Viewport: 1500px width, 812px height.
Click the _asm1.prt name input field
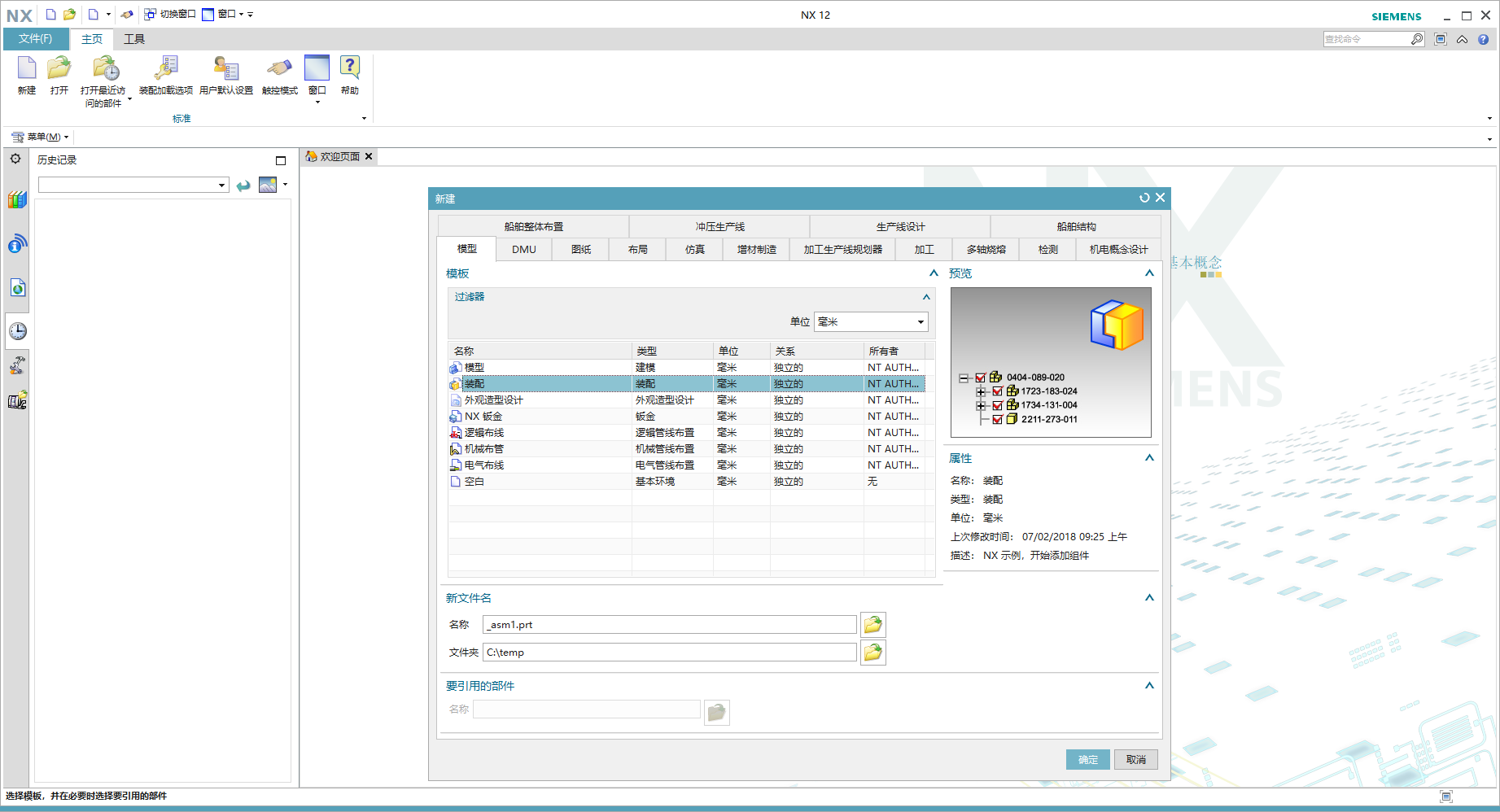pos(670,624)
